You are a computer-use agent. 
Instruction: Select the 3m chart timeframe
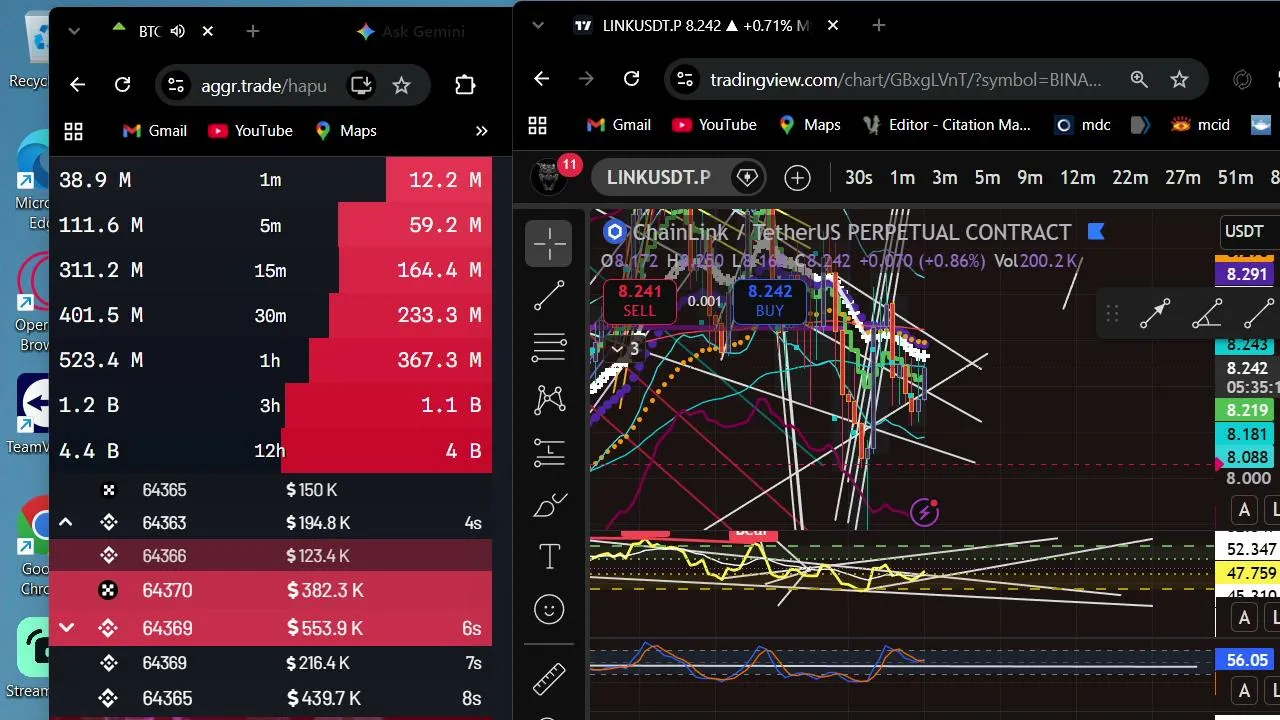point(945,177)
